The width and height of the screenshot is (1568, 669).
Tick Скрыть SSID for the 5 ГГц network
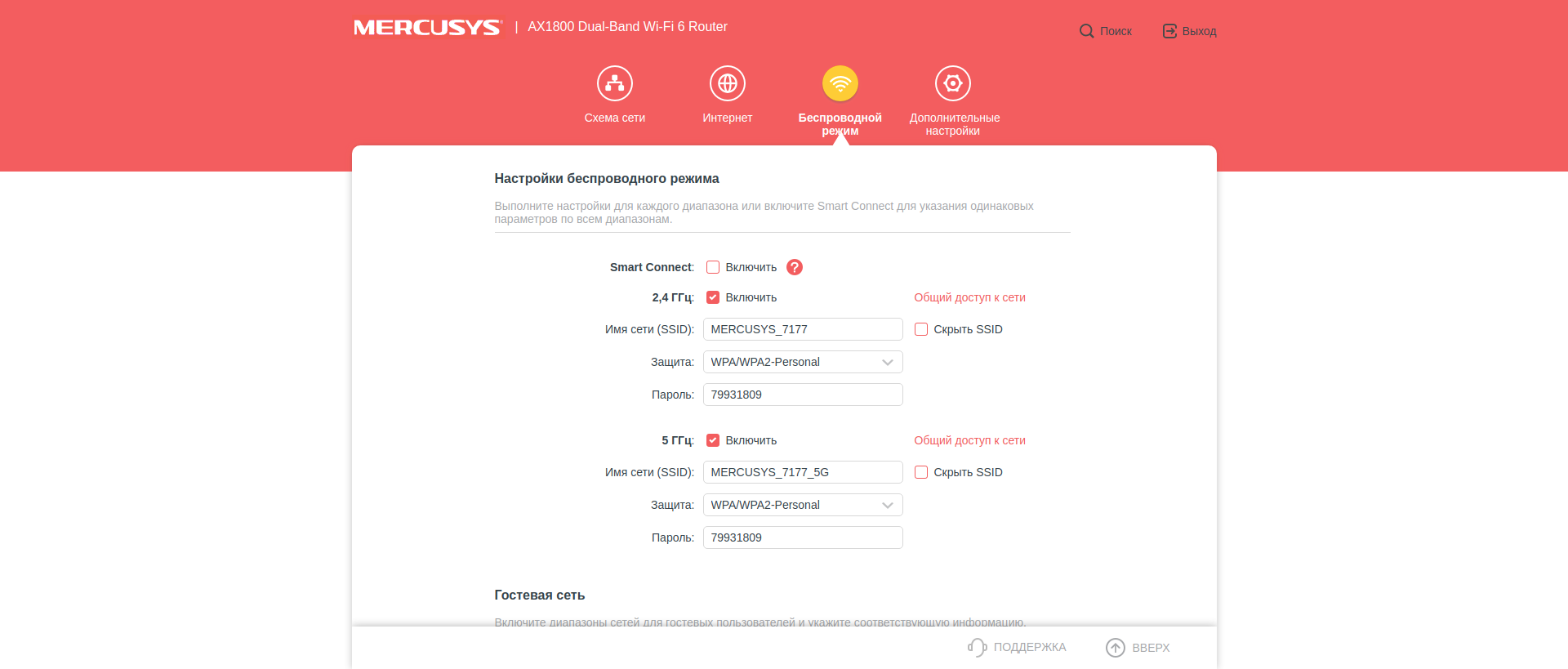(x=921, y=472)
